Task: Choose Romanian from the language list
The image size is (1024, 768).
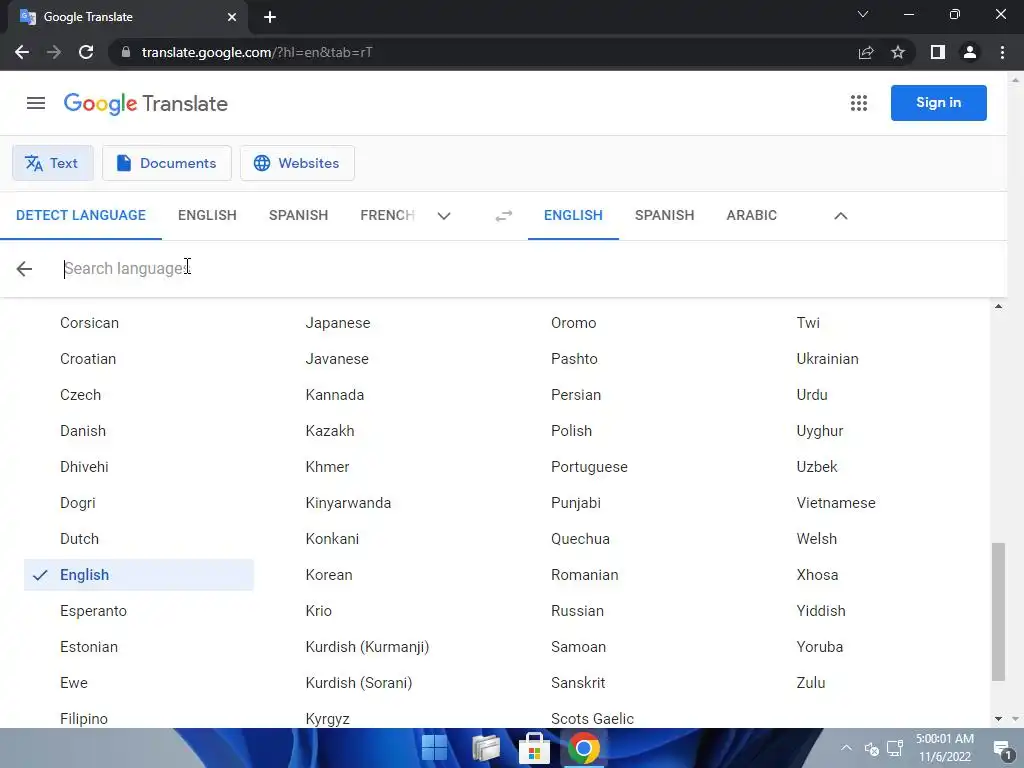Action: [x=584, y=575]
